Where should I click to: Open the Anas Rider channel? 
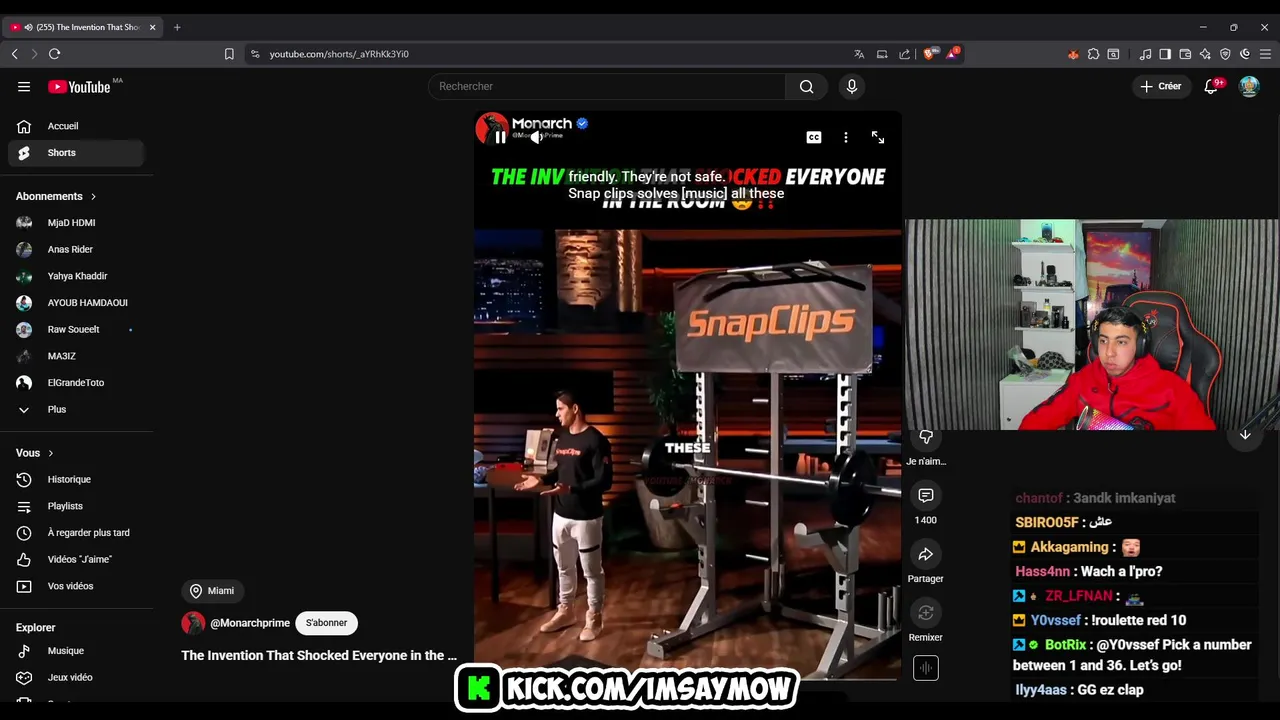pos(76,249)
